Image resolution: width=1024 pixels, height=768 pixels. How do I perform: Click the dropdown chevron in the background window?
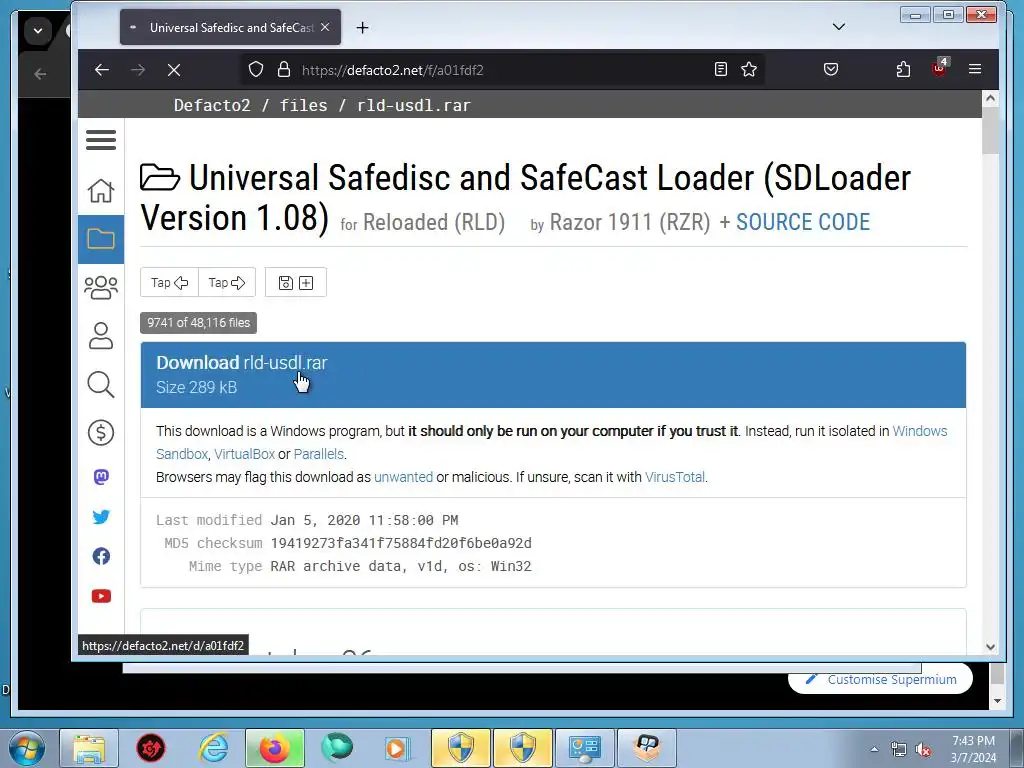(x=38, y=31)
